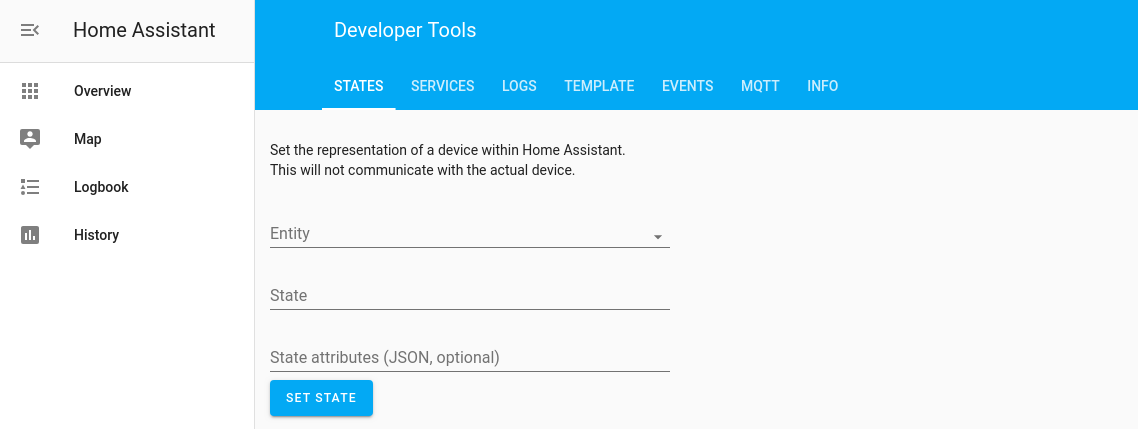Click the Overview grid icon
Screen dimensions: 1138x429
[30, 91]
